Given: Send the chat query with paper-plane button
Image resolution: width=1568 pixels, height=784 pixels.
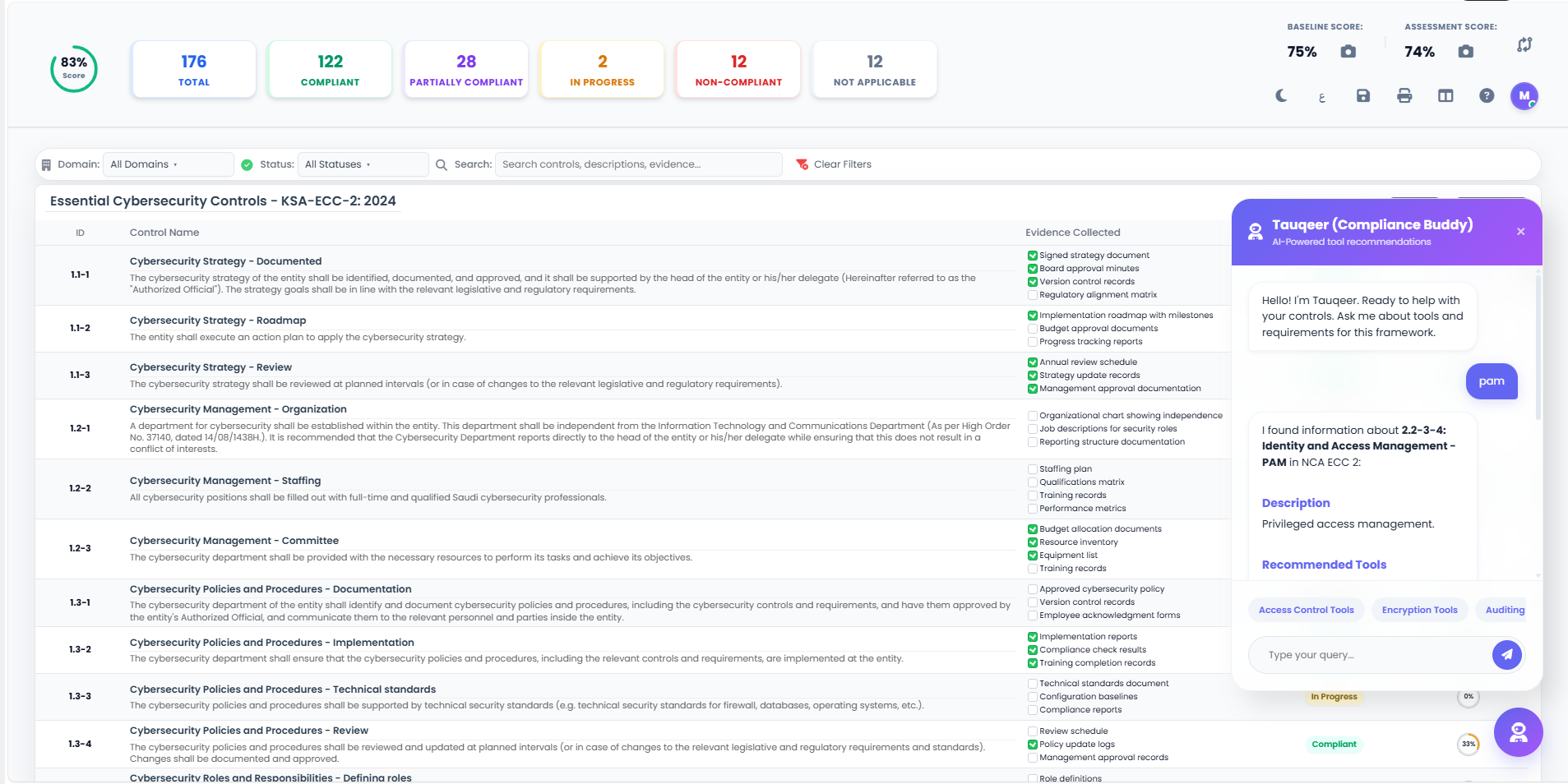Looking at the screenshot, I should pos(1506,655).
